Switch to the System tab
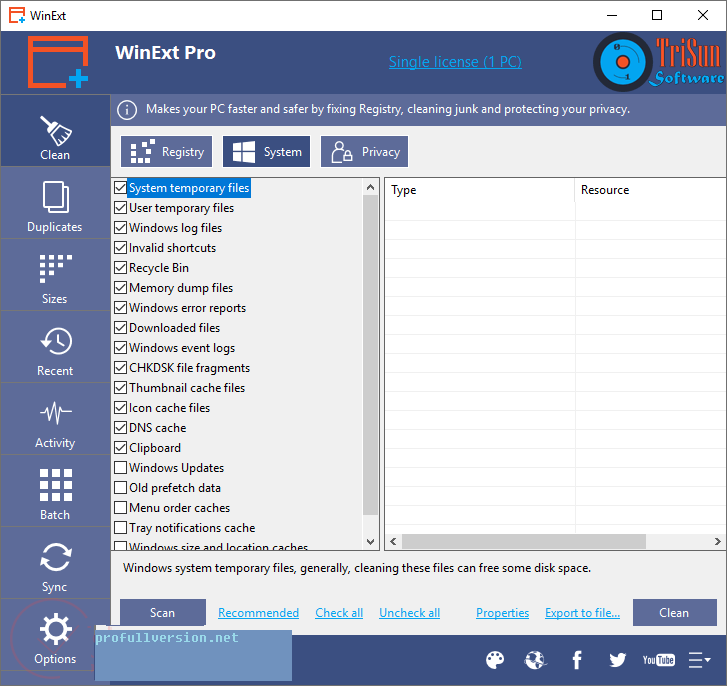This screenshot has height=686, width=727. [267, 152]
